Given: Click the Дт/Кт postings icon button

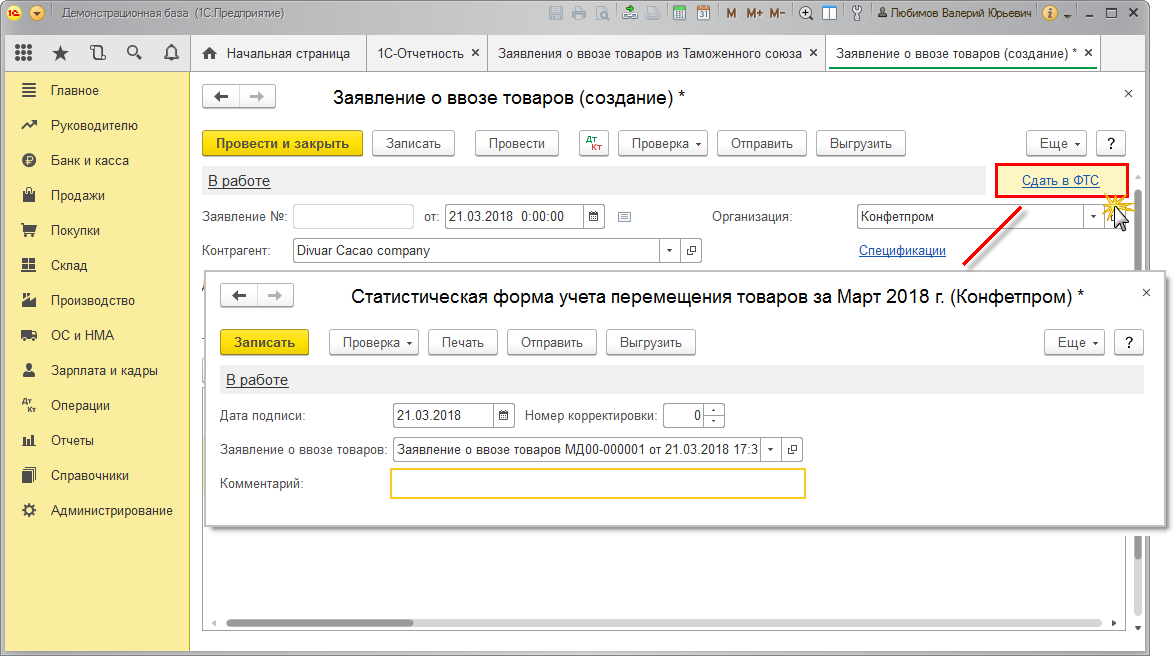Looking at the screenshot, I should click(x=594, y=143).
